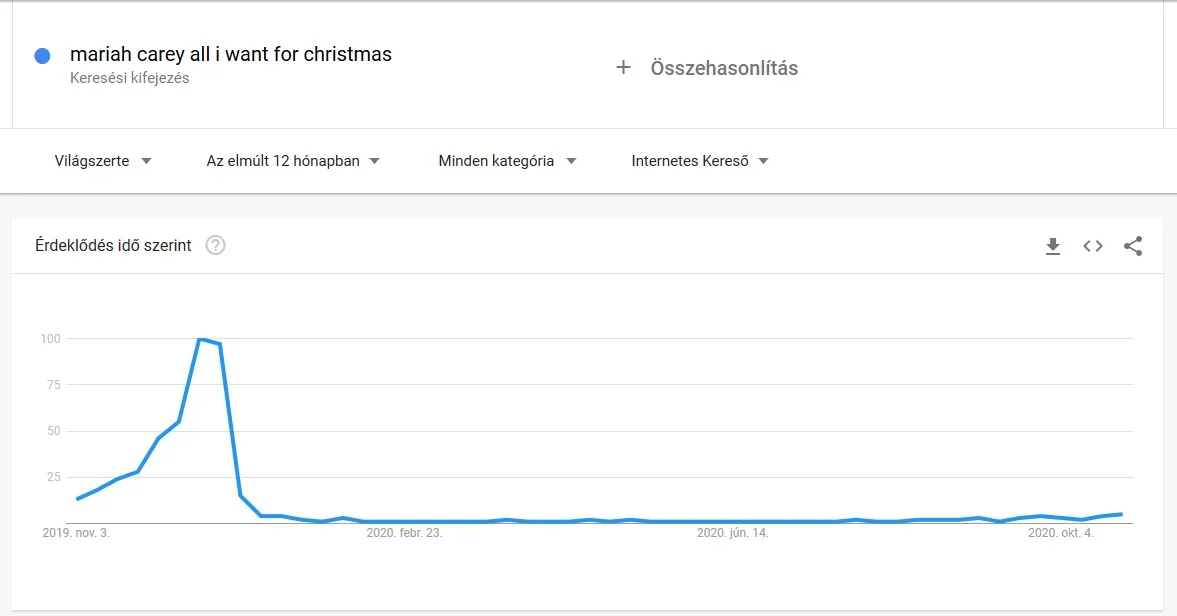Click the arrow beside Világszerte
The image size is (1177, 616).
click(x=146, y=161)
